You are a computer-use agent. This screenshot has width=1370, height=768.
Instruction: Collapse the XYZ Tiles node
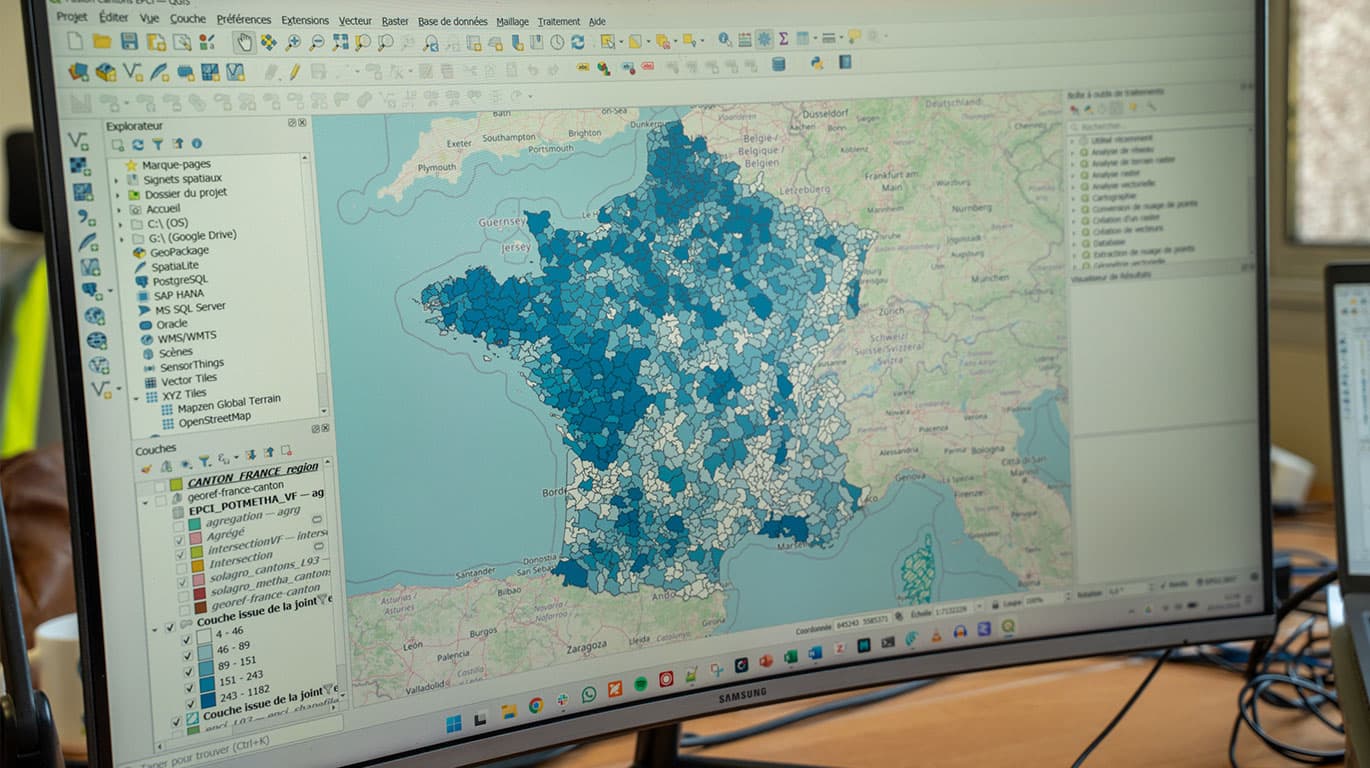136,398
